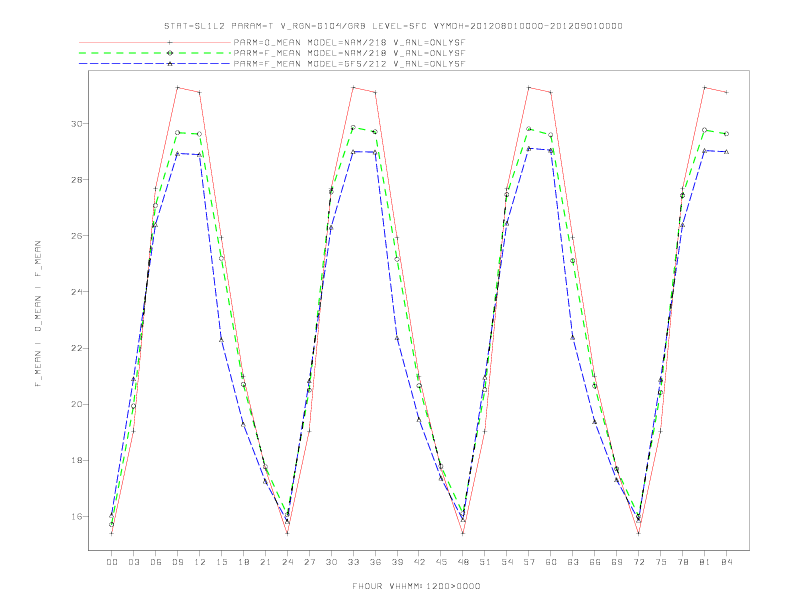Click x-axis tick label 63
792x612 pixels.
tap(573, 562)
